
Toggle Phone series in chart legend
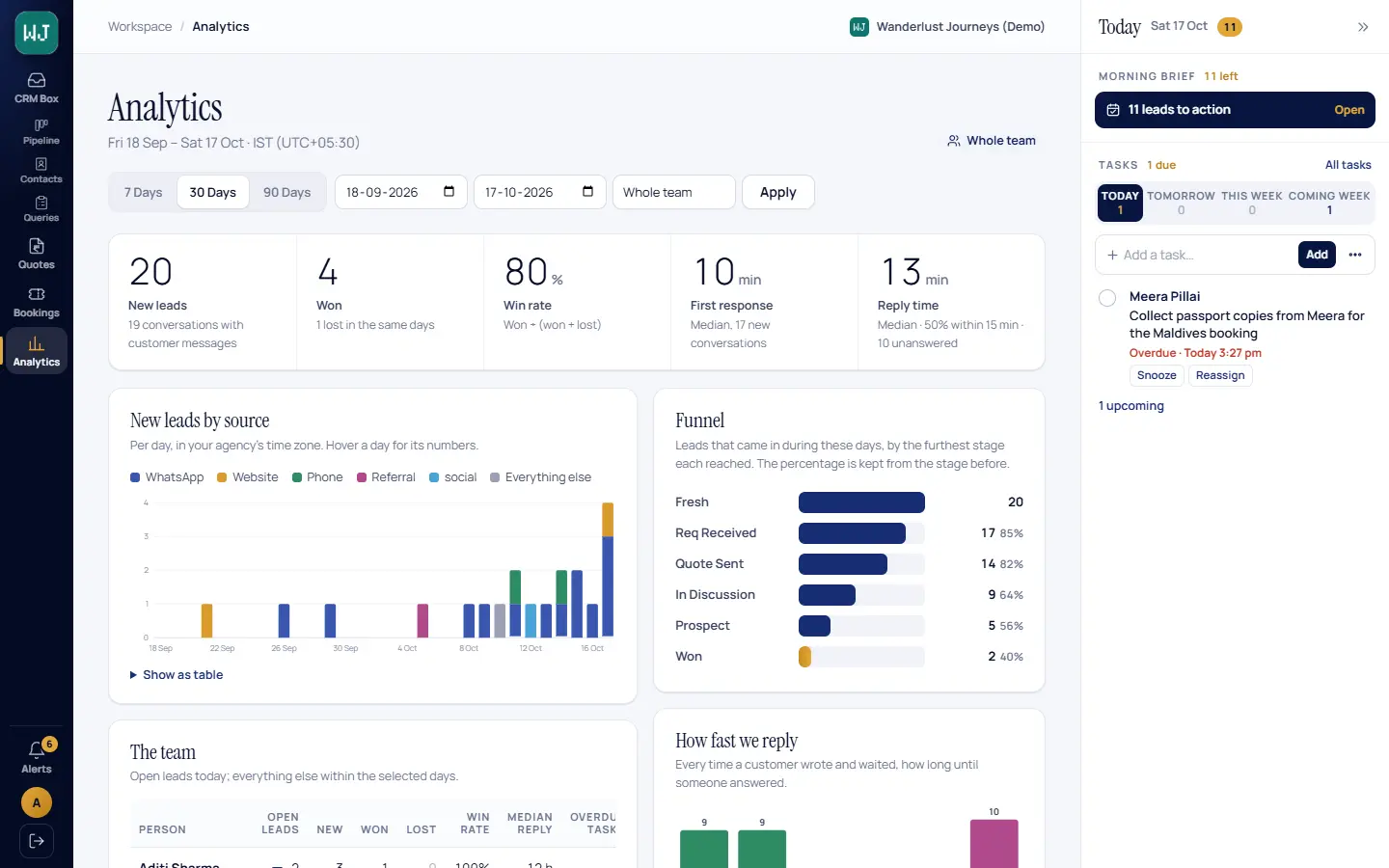317,477
